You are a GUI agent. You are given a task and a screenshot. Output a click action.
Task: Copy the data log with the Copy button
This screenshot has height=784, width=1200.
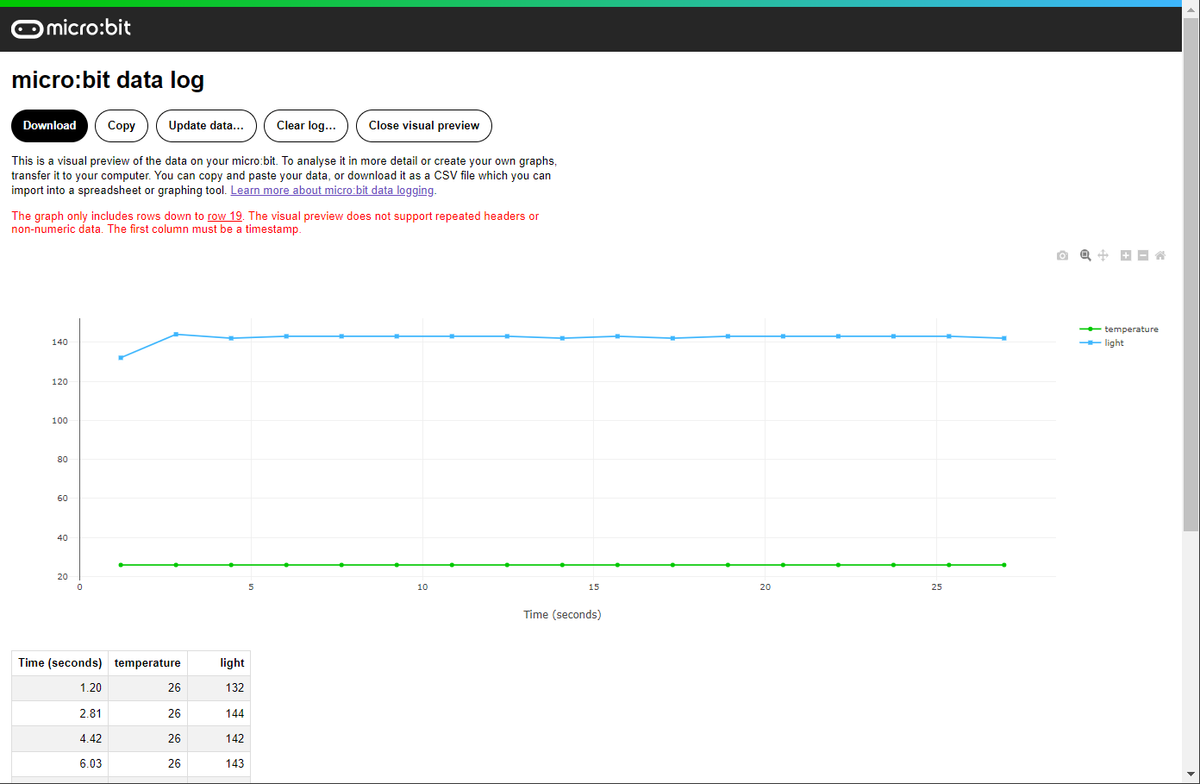(121, 125)
